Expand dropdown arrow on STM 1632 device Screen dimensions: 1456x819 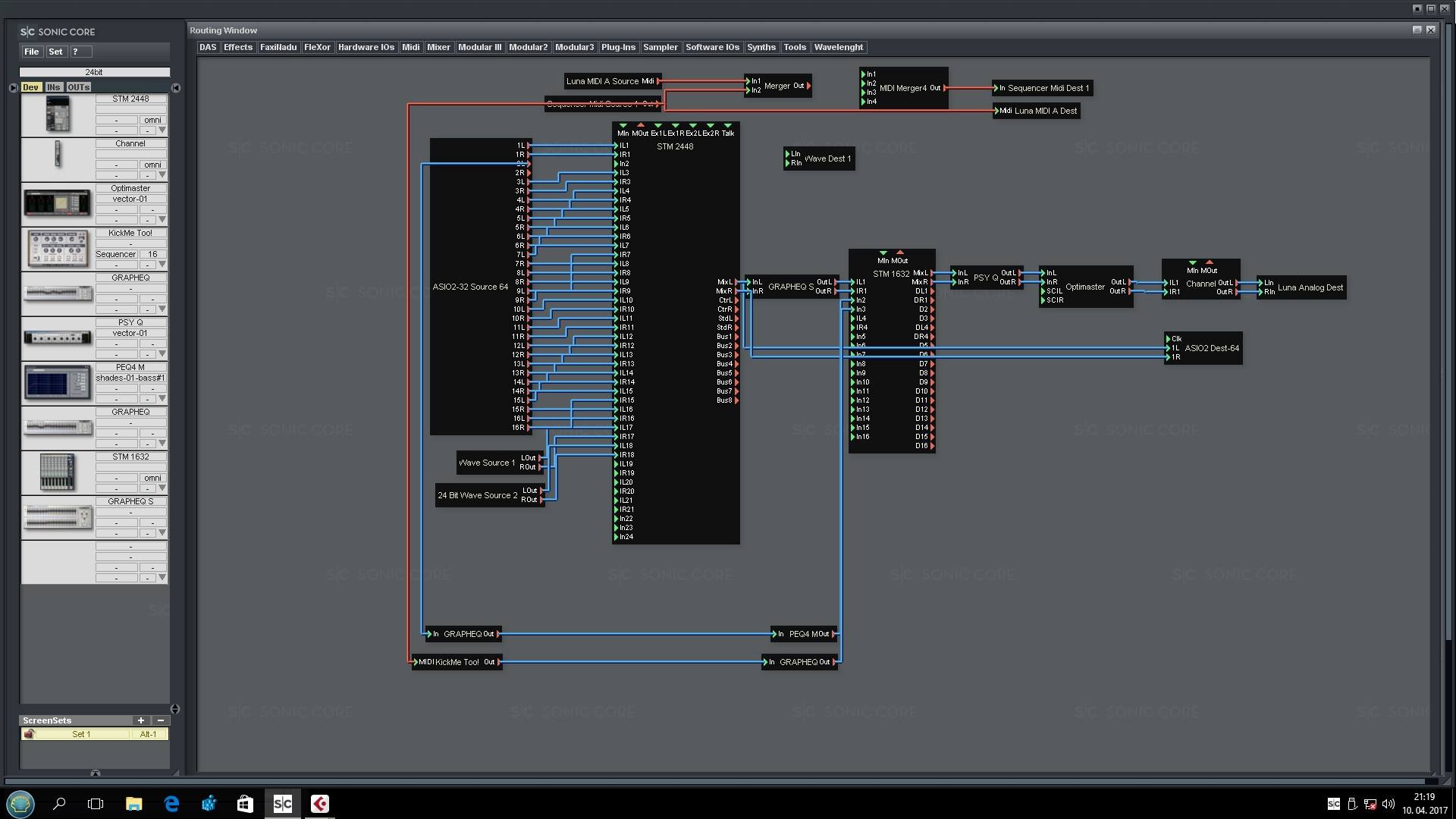162,488
